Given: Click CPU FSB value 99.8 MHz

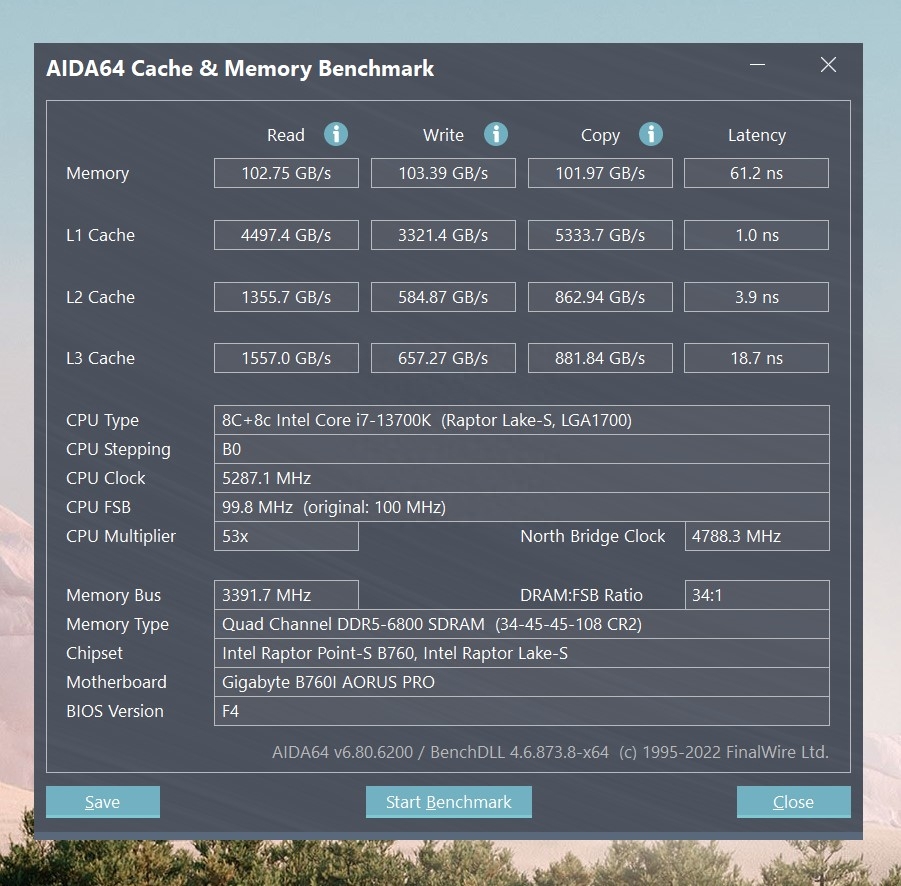Looking at the screenshot, I should 522,507.
